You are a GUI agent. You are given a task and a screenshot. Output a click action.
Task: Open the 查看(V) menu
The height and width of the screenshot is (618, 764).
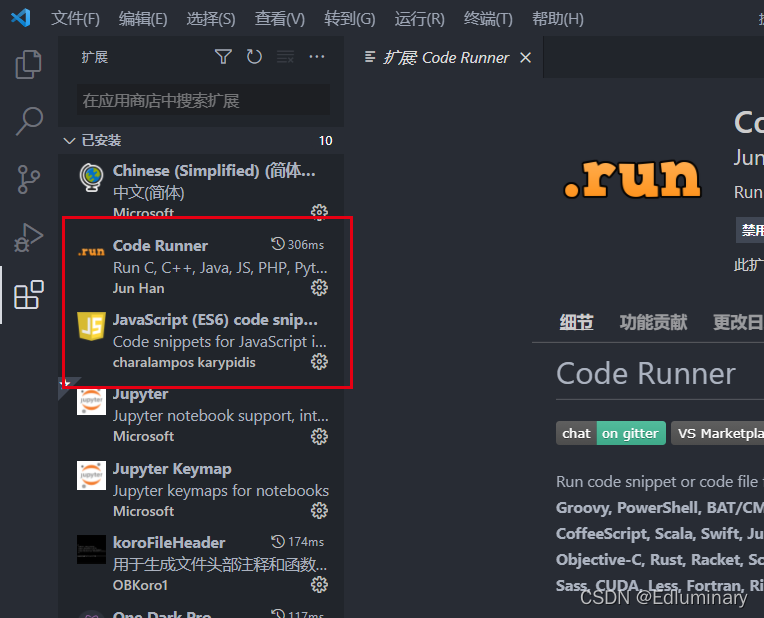tap(280, 19)
